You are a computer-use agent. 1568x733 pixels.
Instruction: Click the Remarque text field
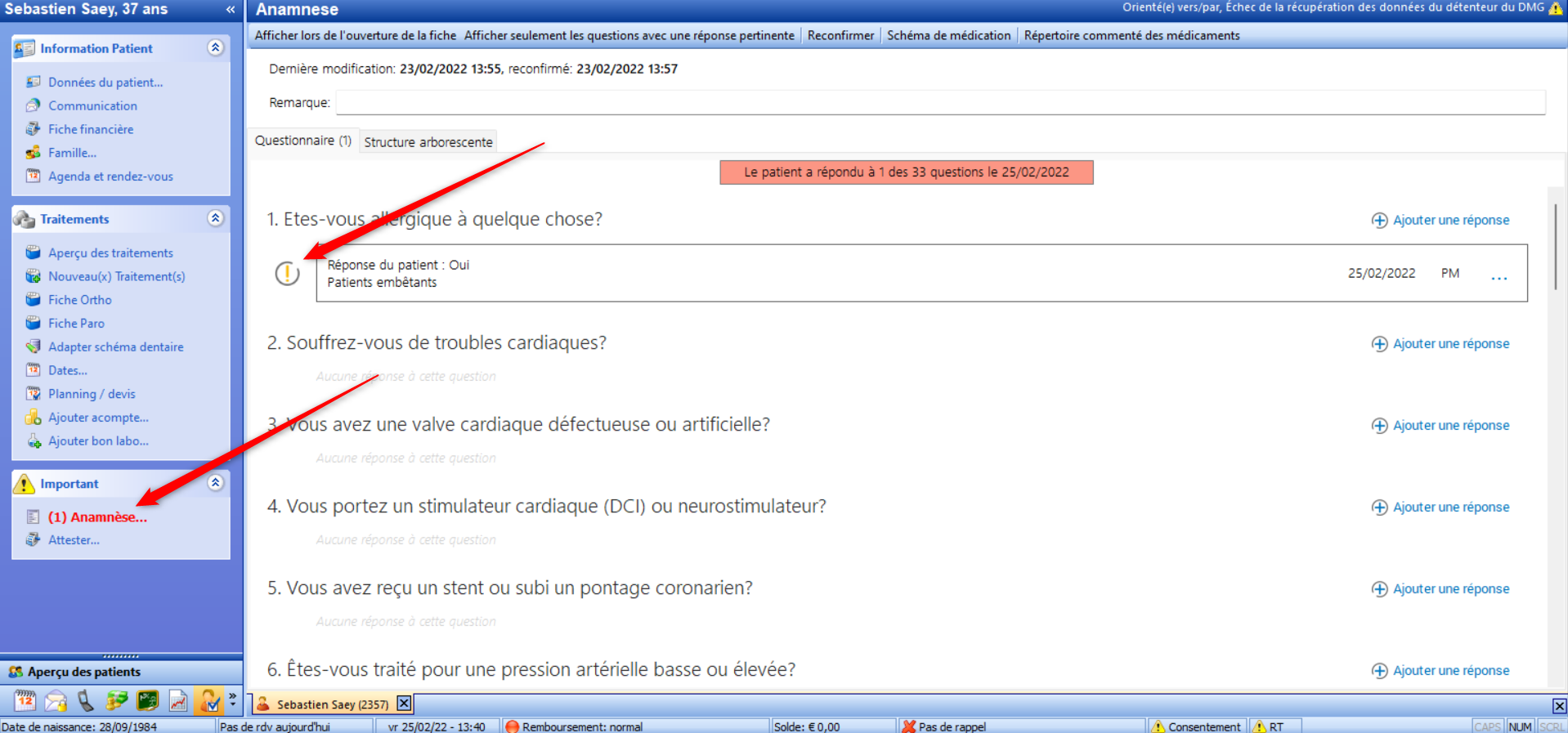point(940,103)
